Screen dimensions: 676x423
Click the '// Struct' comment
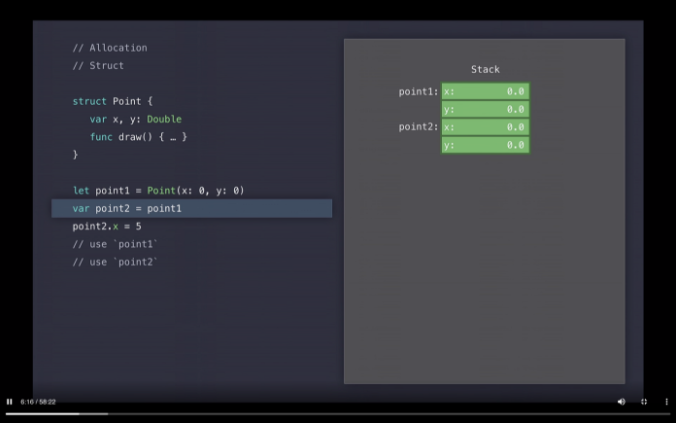coord(98,66)
